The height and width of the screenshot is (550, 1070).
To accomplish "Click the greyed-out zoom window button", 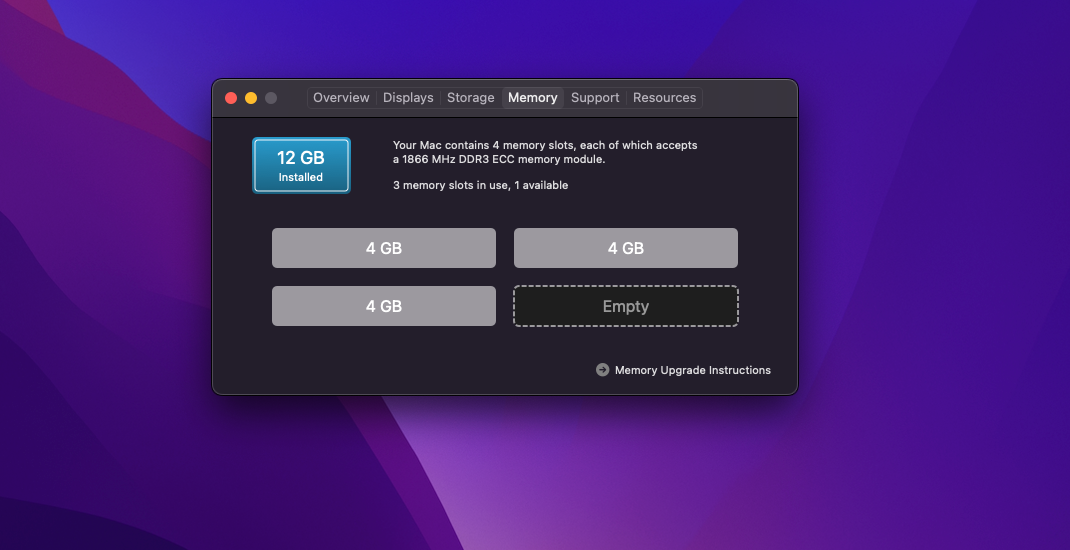I will (271, 98).
